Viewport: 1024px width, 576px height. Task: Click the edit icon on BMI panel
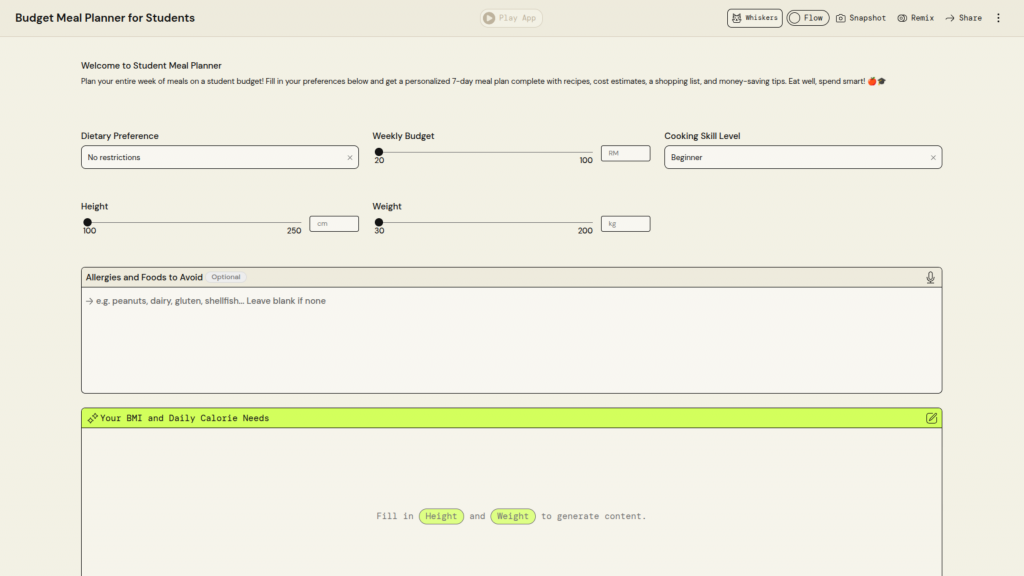pos(931,418)
